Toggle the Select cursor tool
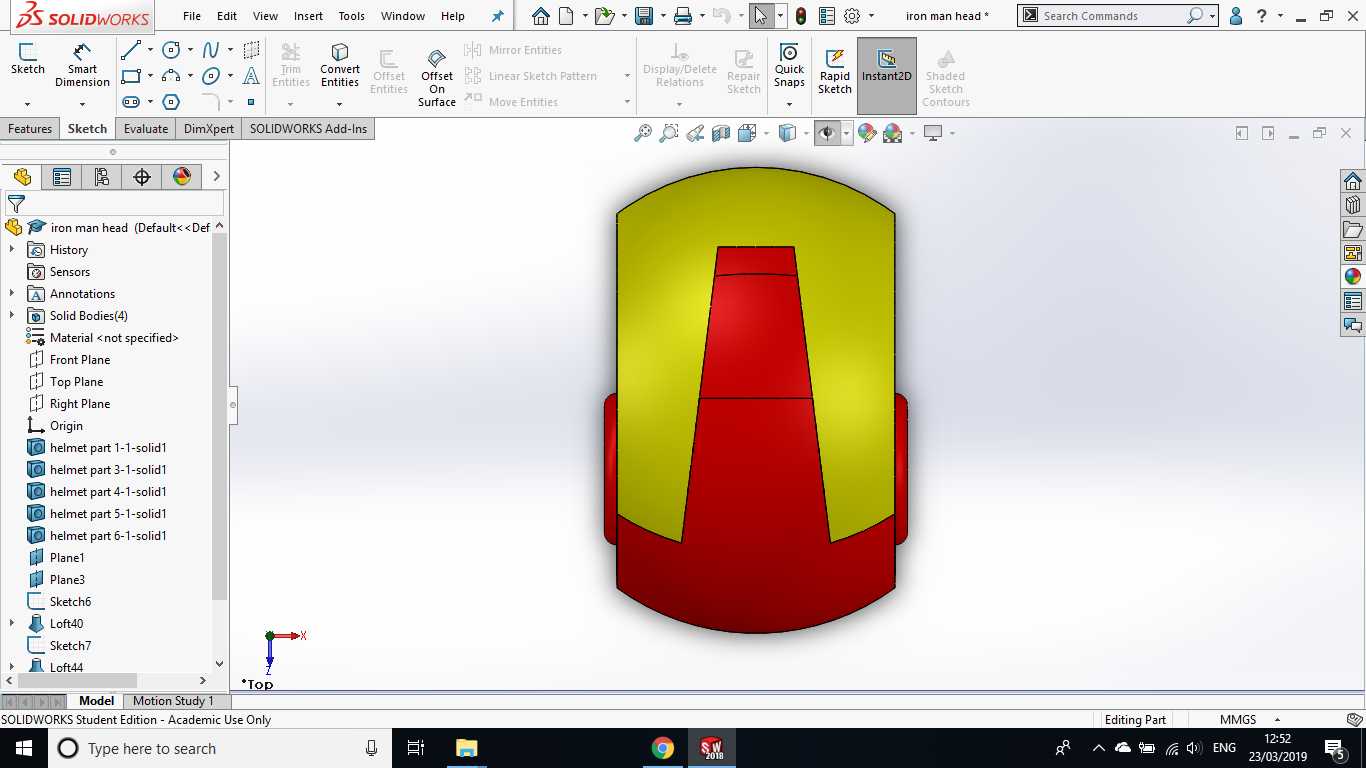This screenshot has height=768, width=1366. pyautogui.click(x=761, y=16)
